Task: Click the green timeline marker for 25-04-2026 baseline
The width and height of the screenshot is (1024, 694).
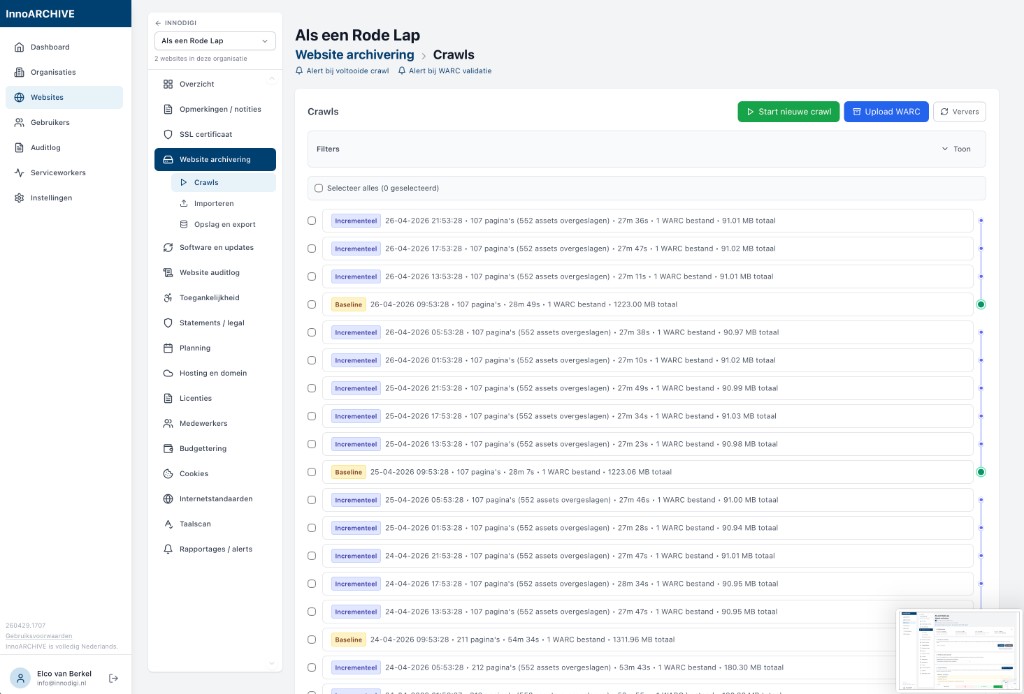Action: (981, 472)
